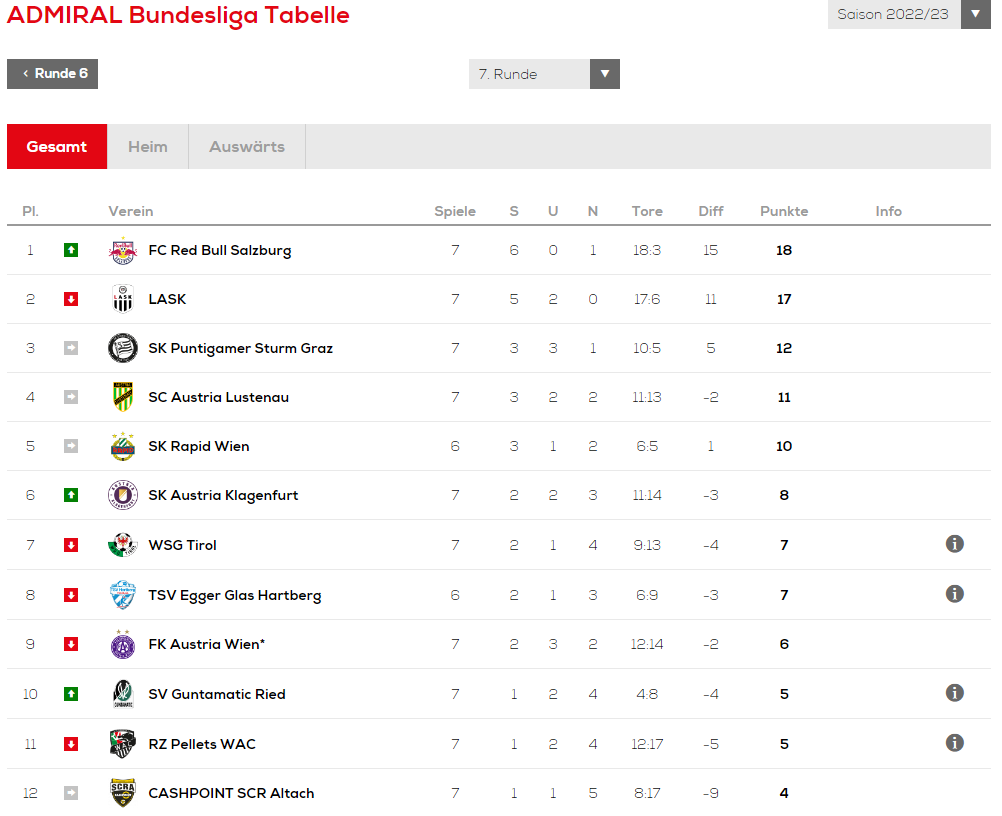Screen dimensions: 1002x816
Task: Click the FC Red Bull Salzburg club logo
Action: [123, 250]
